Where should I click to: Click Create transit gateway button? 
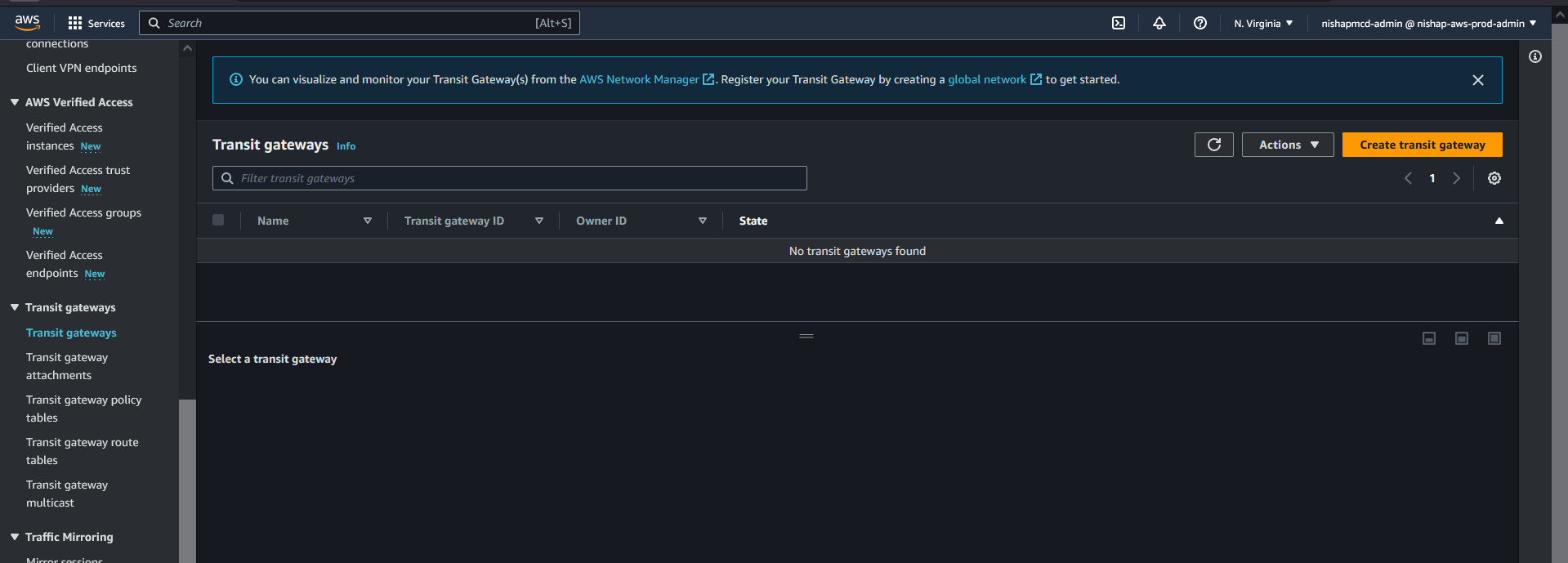[1421, 145]
